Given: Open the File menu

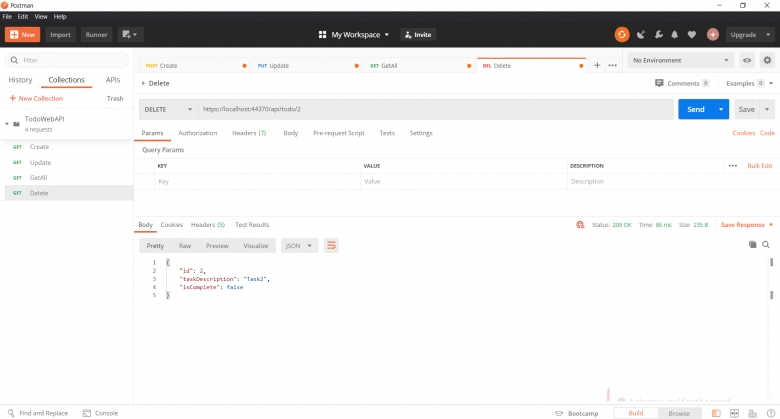Looking at the screenshot, I should 7,16.
